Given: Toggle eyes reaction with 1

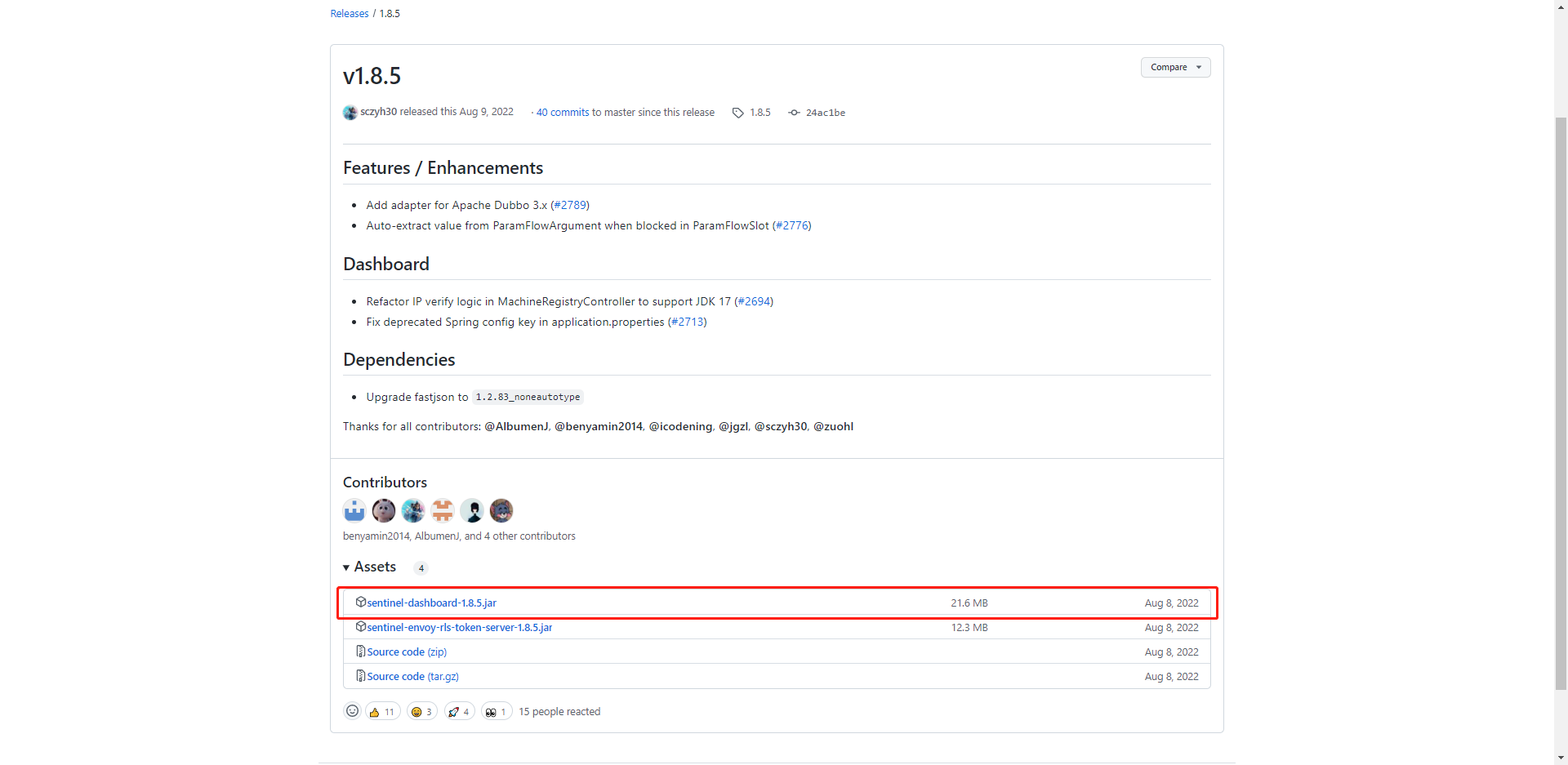Looking at the screenshot, I should point(497,712).
